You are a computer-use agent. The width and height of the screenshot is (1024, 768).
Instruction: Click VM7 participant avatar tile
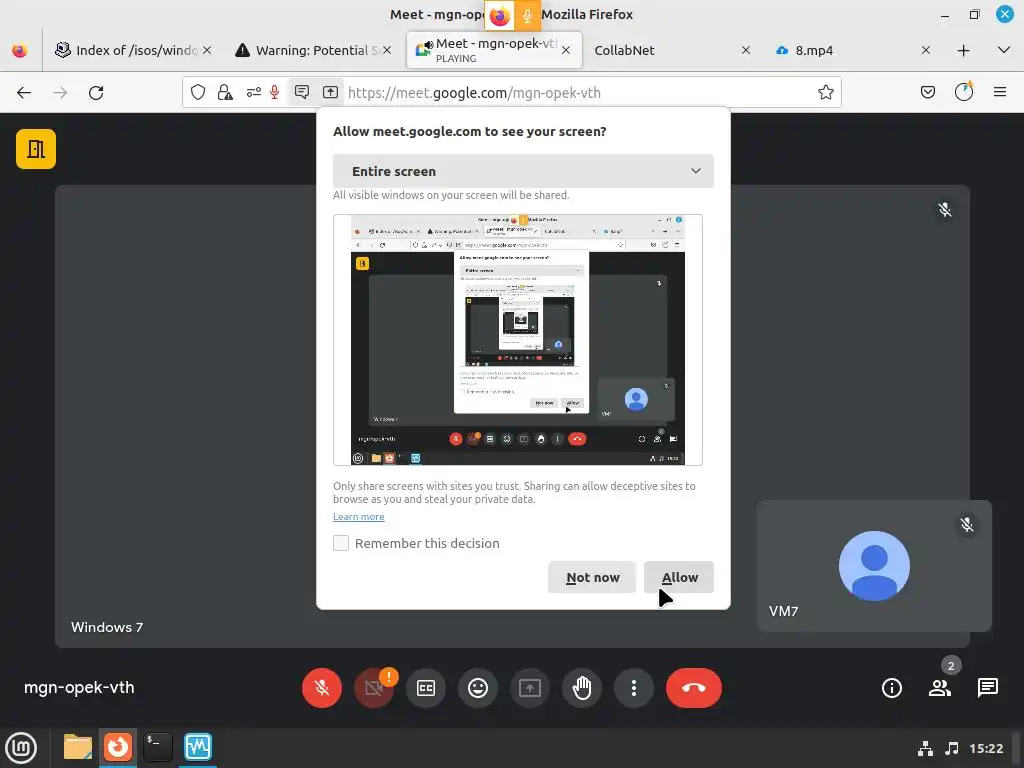pos(874,566)
